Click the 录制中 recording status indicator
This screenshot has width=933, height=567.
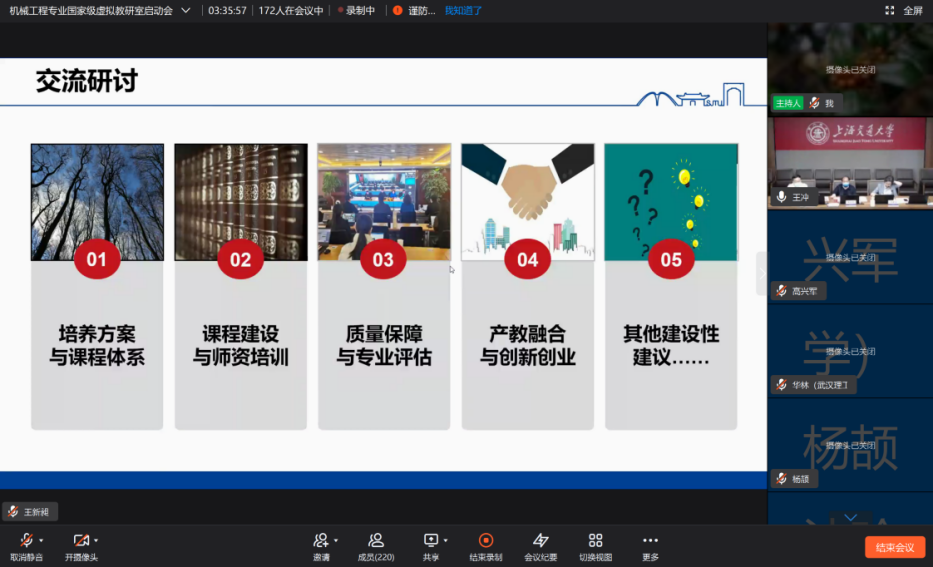click(x=357, y=11)
